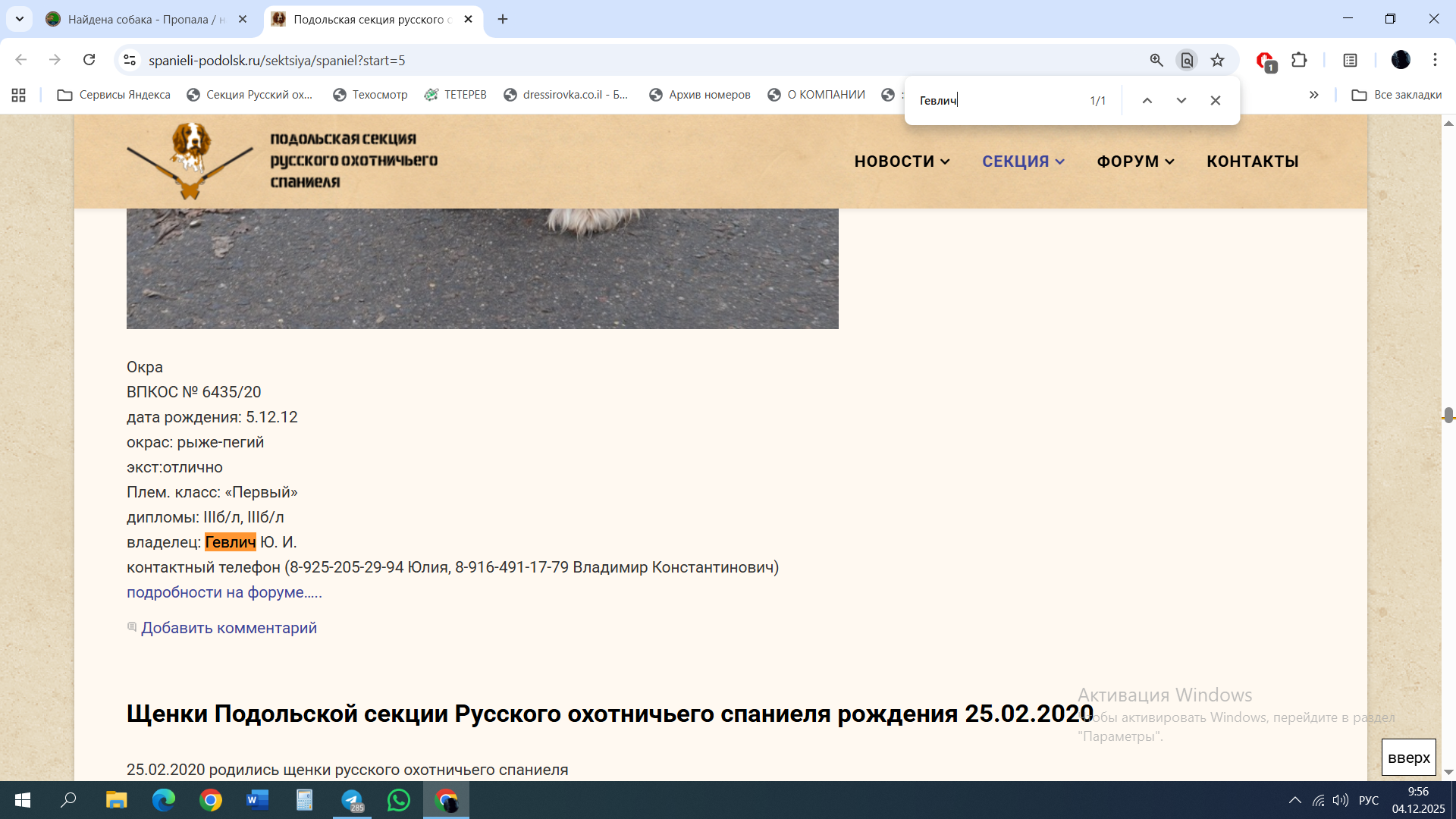Expand the СЕКЦИЯ menu dropdown
The height and width of the screenshot is (819, 1456).
[1023, 162]
